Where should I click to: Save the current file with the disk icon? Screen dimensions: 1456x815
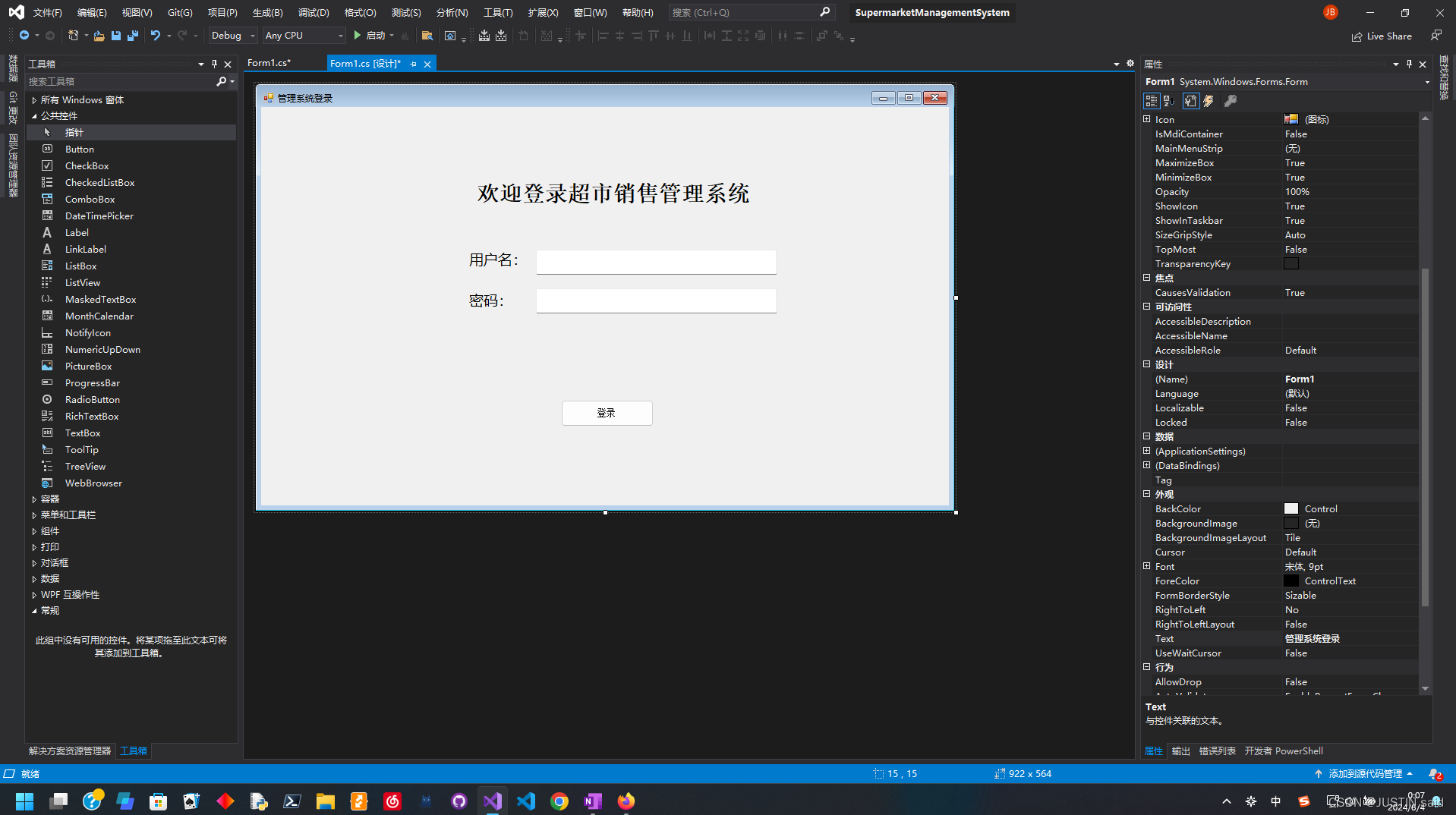pos(115,36)
